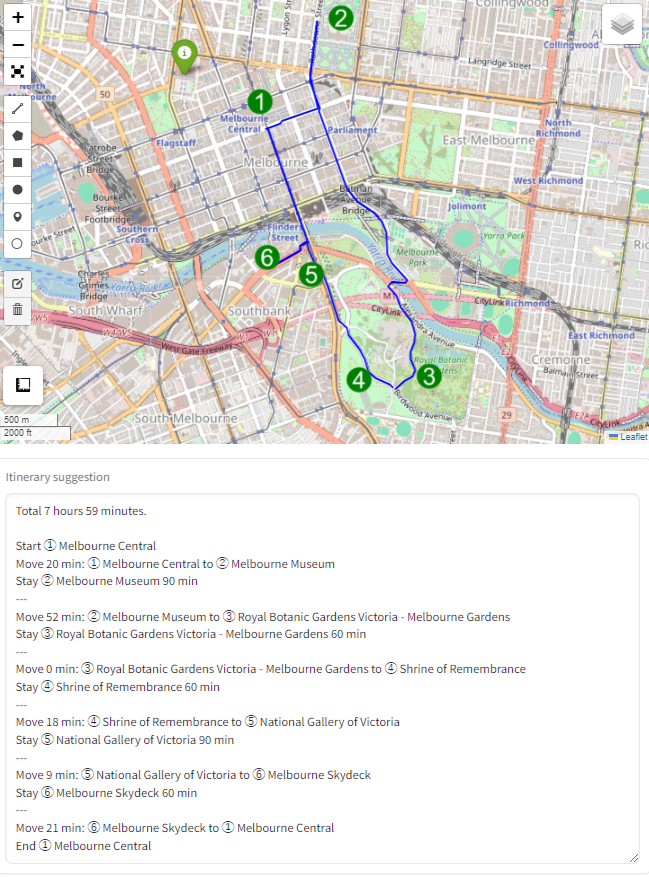Select the draw rectangle tool
This screenshot has height=877, width=649.
point(18,163)
